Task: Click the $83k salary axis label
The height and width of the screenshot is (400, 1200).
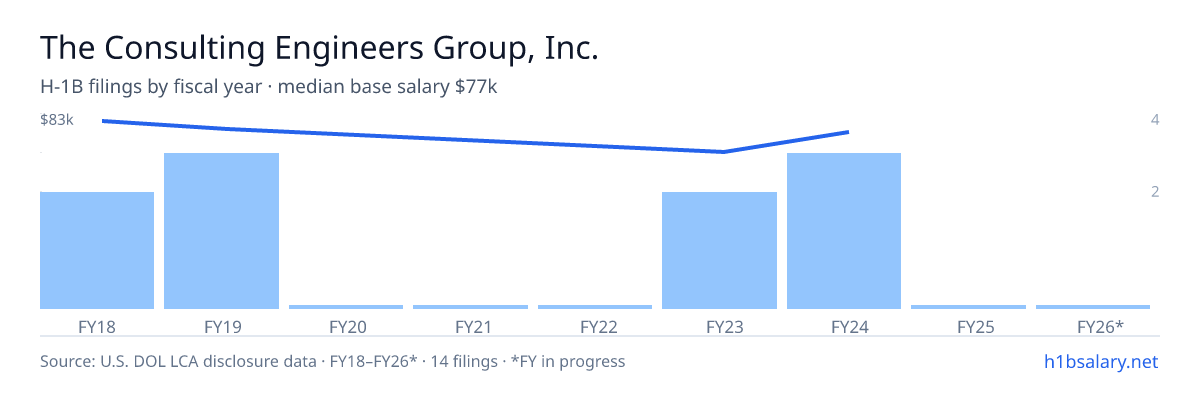Action: tap(57, 120)
